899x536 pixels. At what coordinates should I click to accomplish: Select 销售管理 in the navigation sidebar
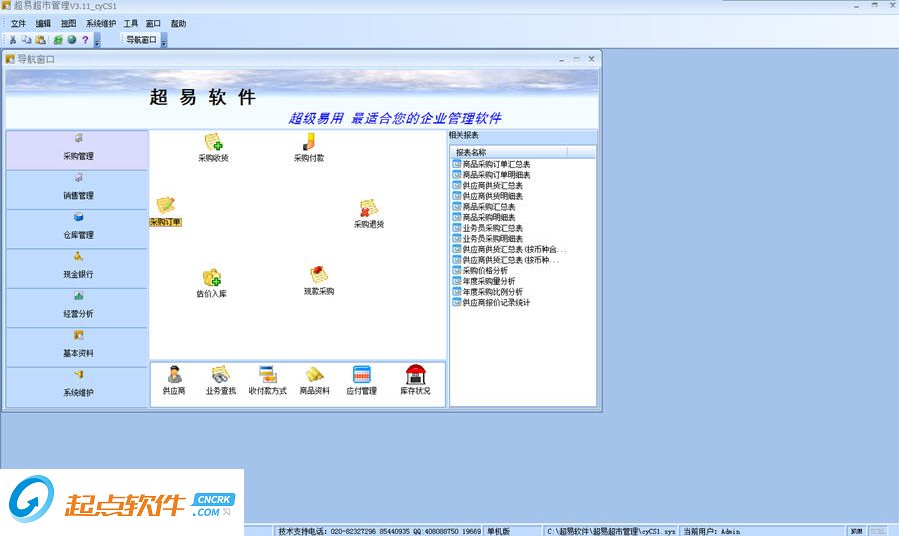[x=77, y=190]
